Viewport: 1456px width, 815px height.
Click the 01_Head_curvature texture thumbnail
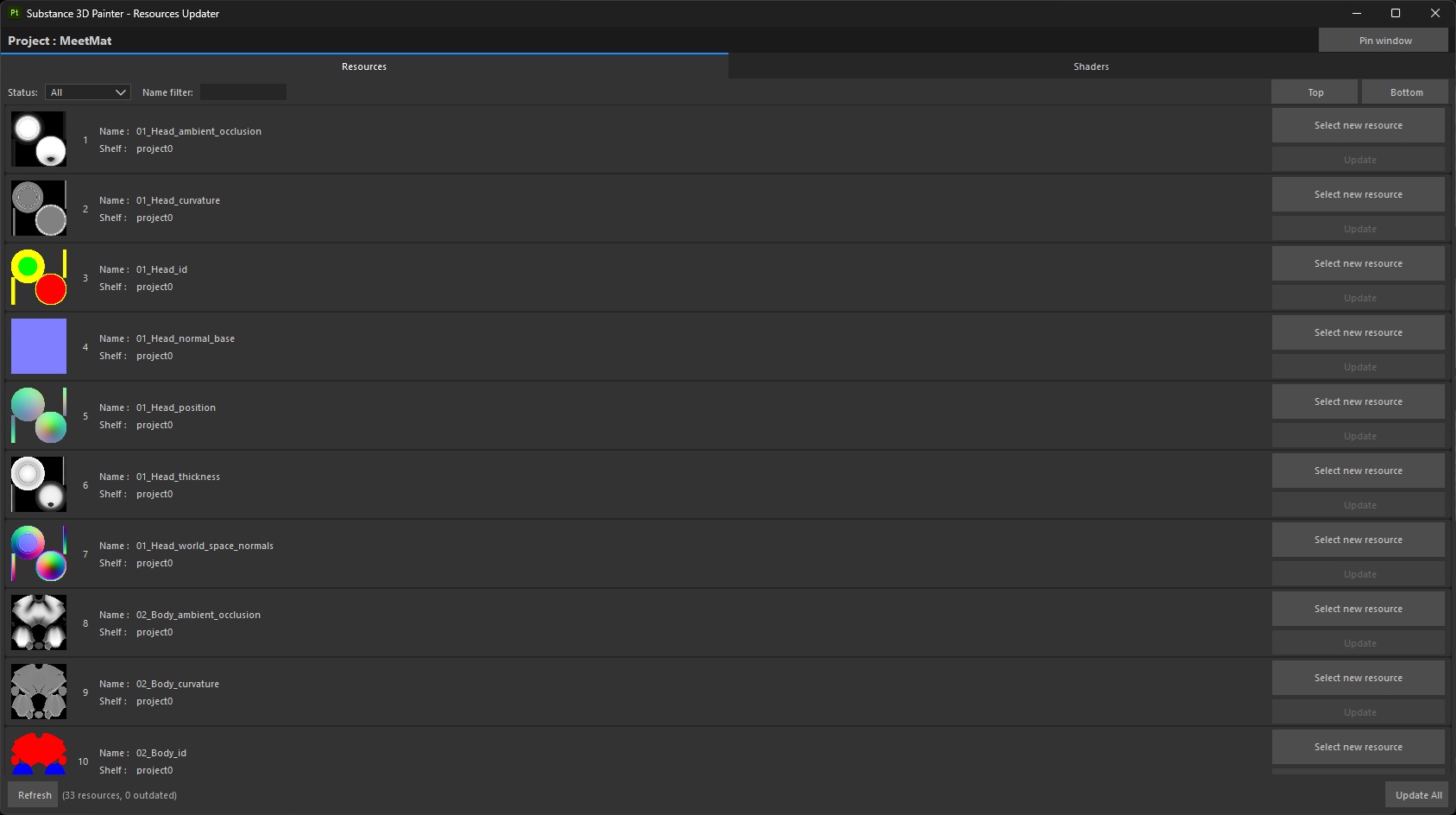tap(39, 208)
